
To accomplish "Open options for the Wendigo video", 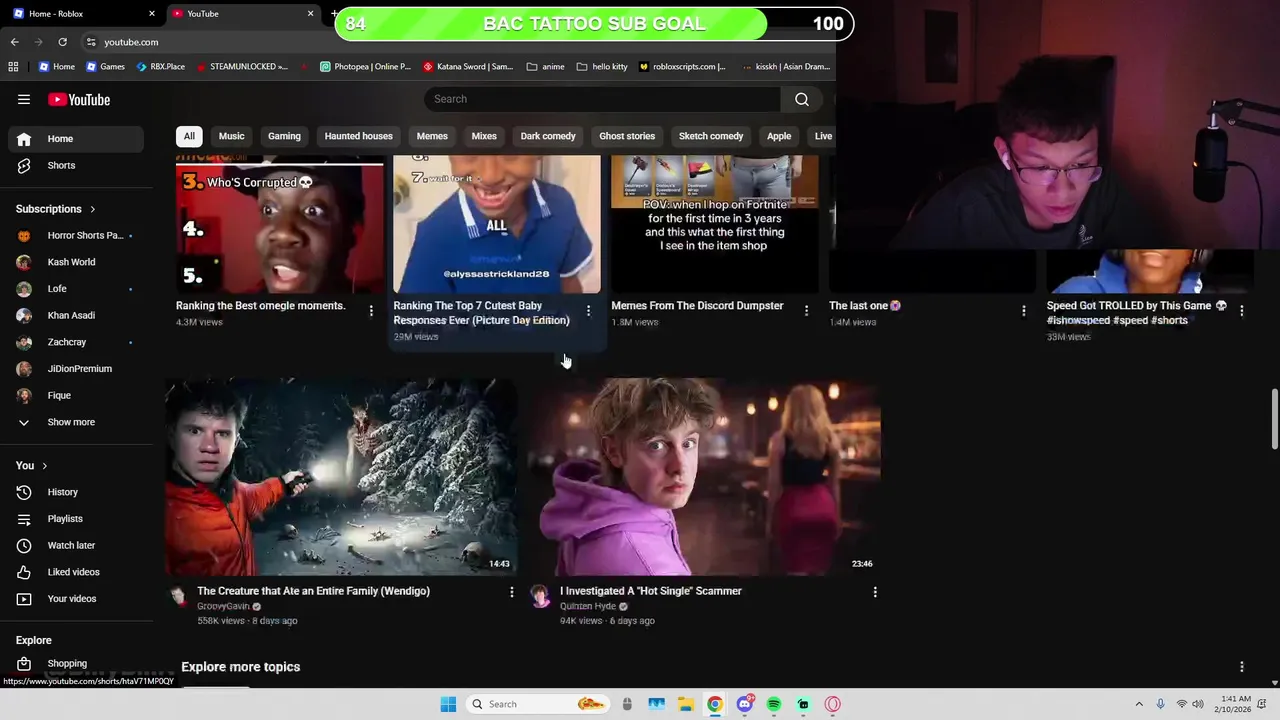I will tap(511, 592).
